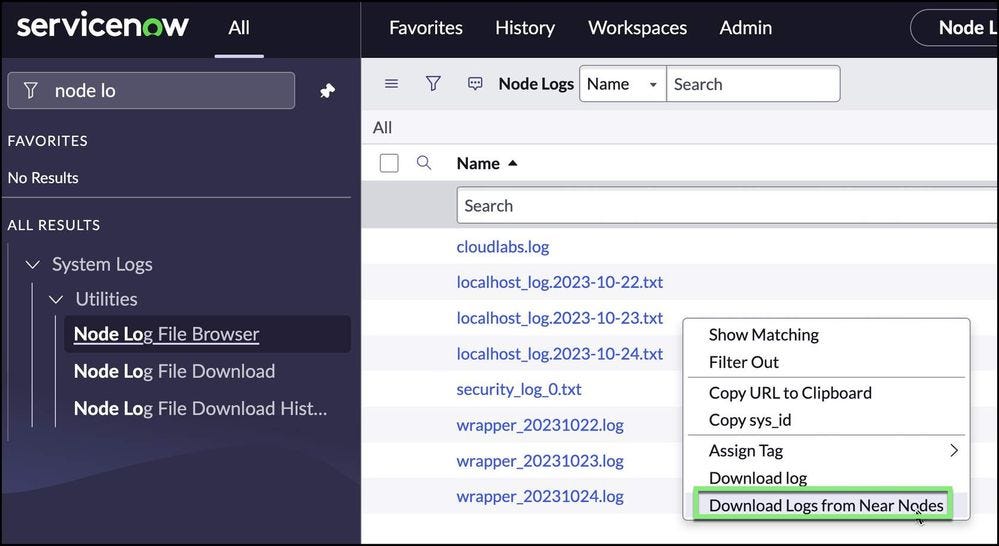Open the All menu tab
This screenshot has width=999, height=546.
pos(239,28)
